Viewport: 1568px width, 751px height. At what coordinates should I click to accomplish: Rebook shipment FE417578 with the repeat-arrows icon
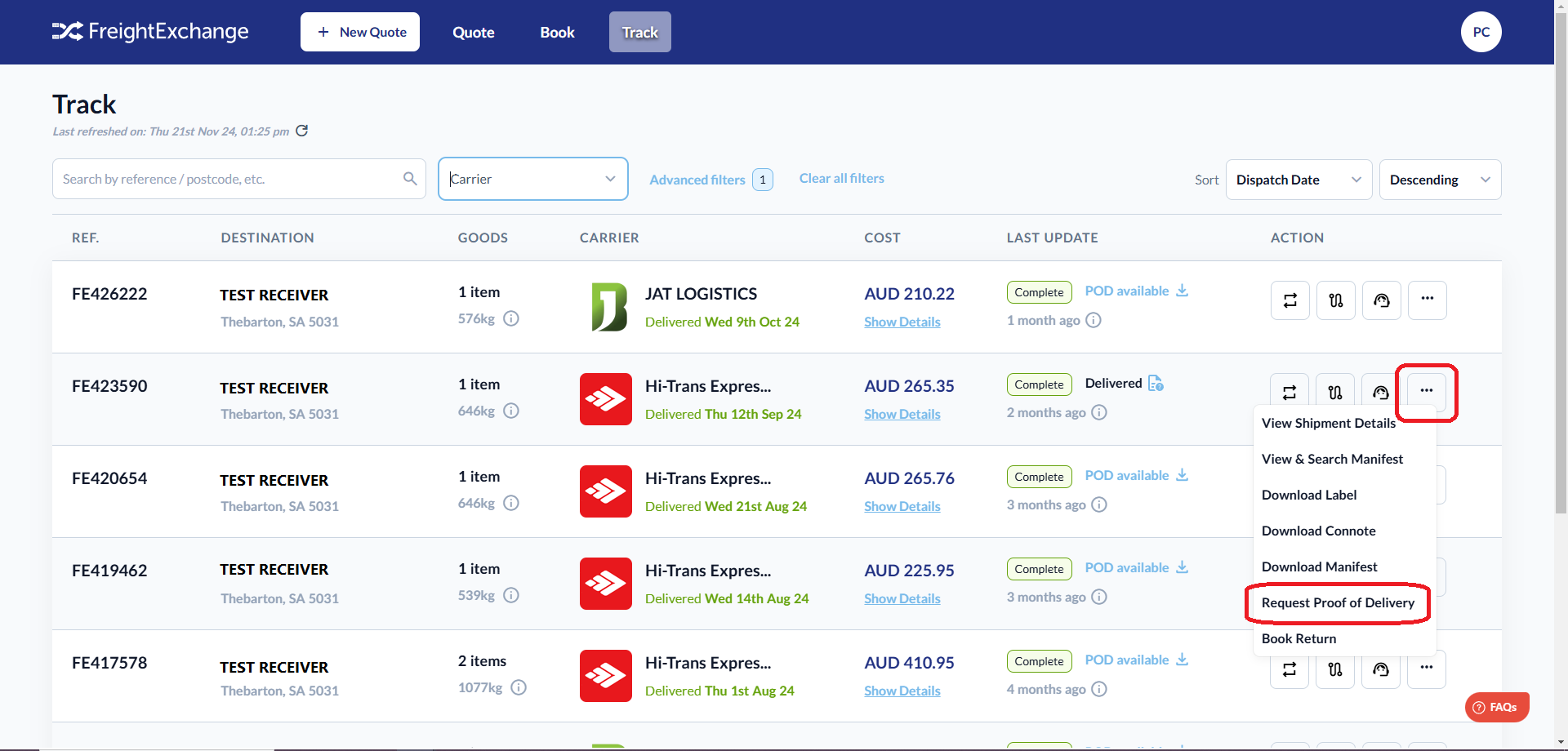1290,670
